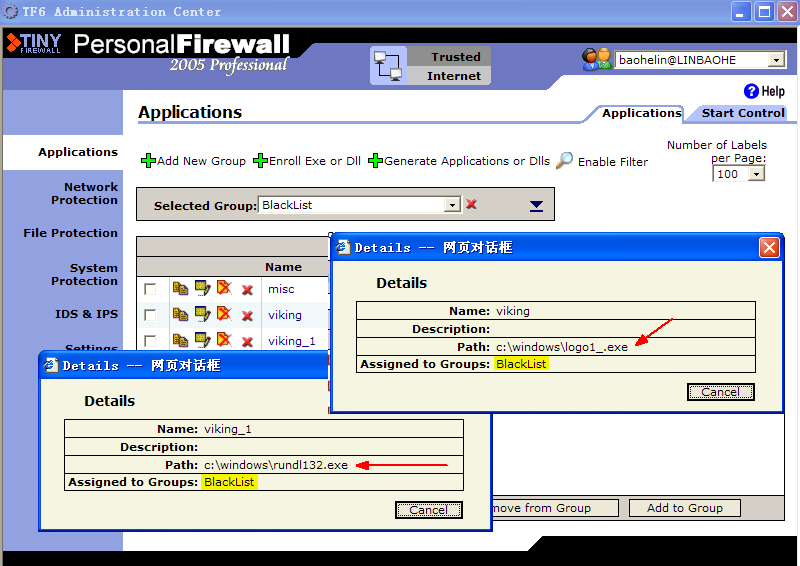
Task: Click the path c:\windows\rundl132.exe
Action: 276,465
